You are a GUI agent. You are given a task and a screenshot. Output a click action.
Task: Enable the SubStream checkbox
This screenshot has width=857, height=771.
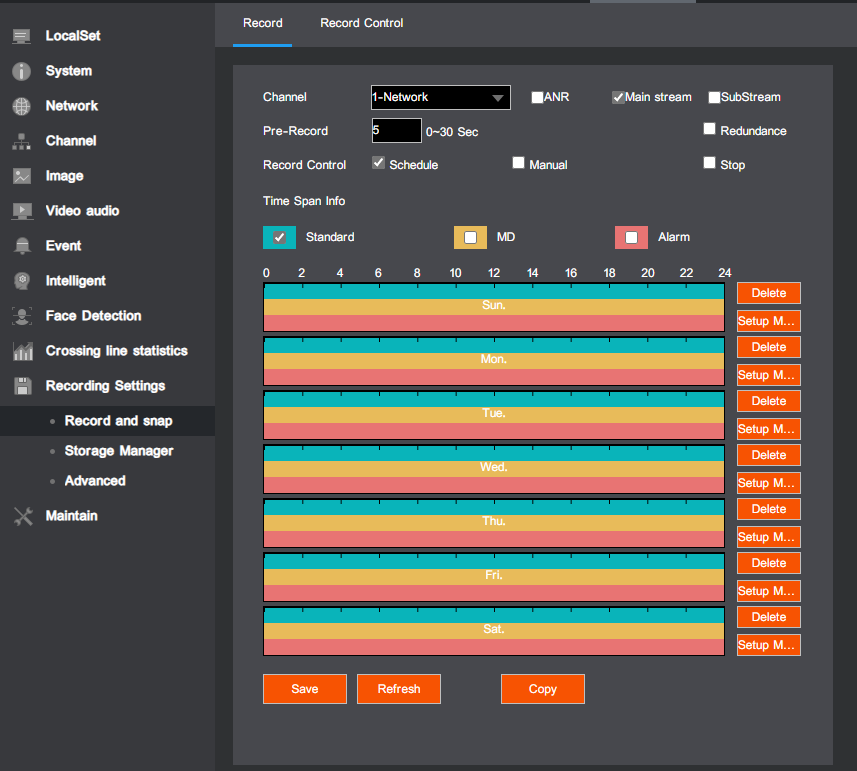coord(714,97)
